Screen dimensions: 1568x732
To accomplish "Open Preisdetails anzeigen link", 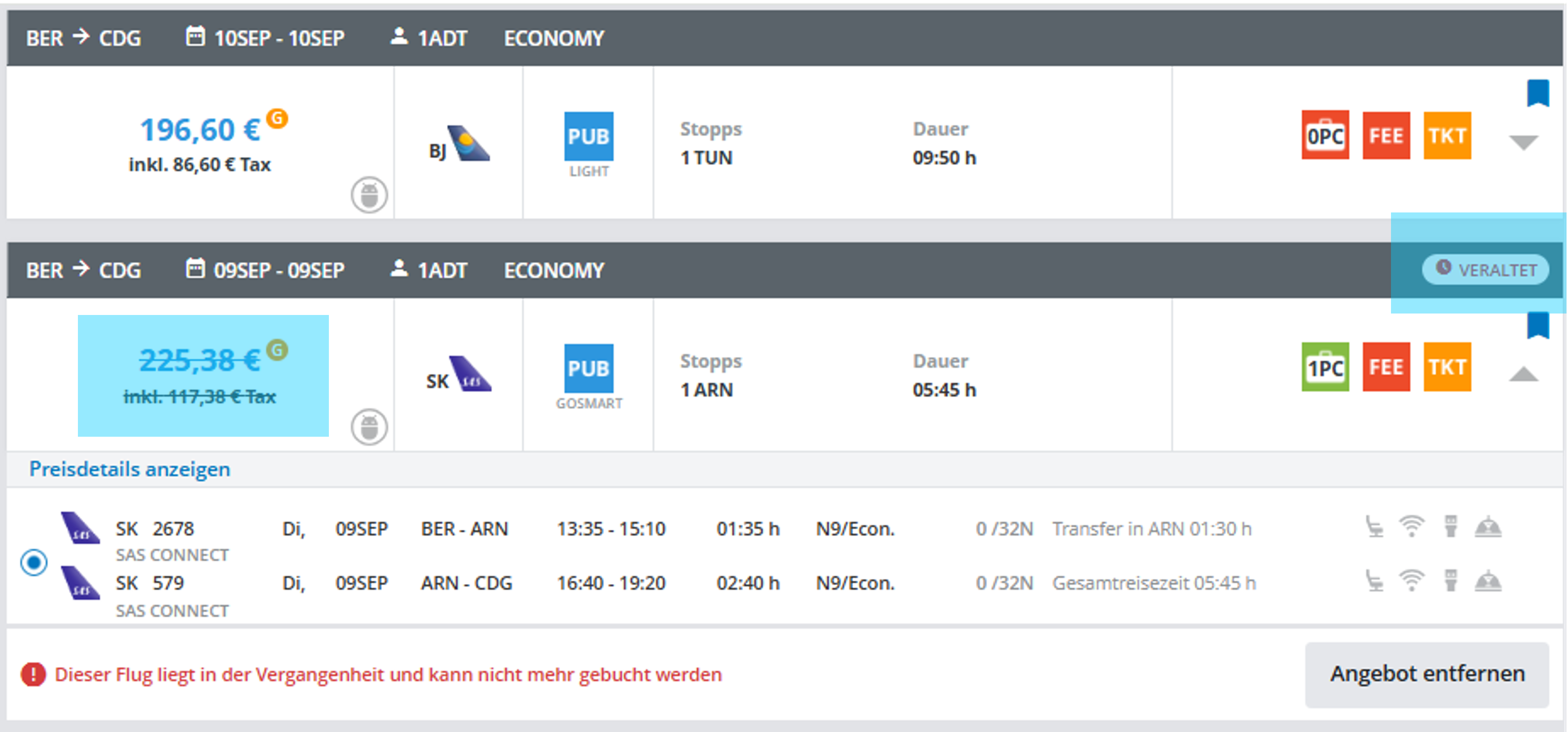I will (x=130, y=469).
